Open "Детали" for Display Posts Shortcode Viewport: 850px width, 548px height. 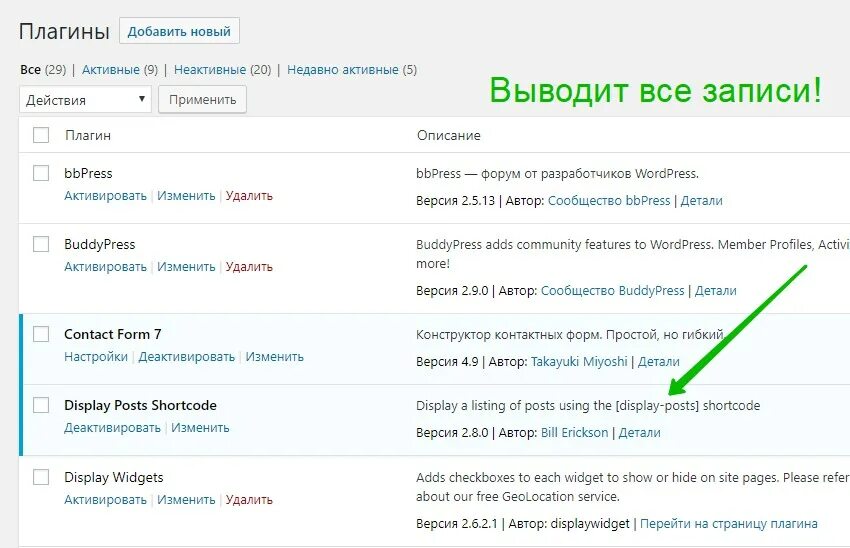click(640, 433)
